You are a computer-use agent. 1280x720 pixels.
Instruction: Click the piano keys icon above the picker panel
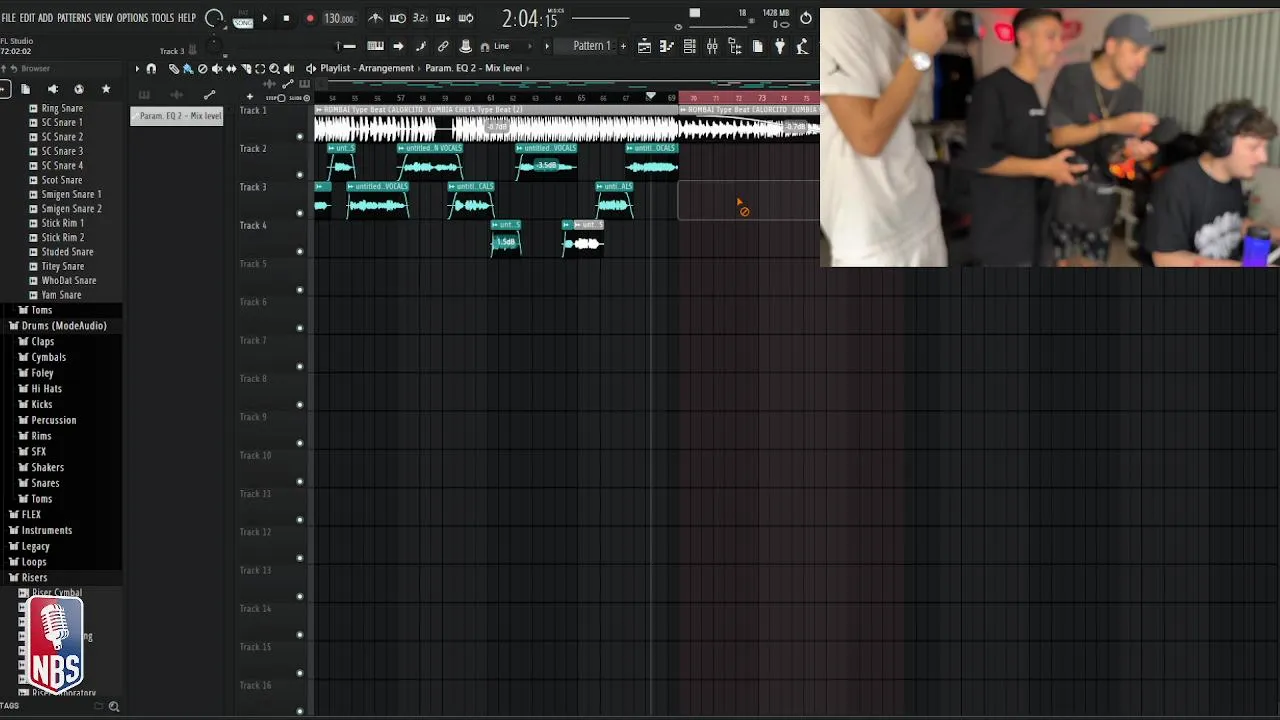point(144,95)
